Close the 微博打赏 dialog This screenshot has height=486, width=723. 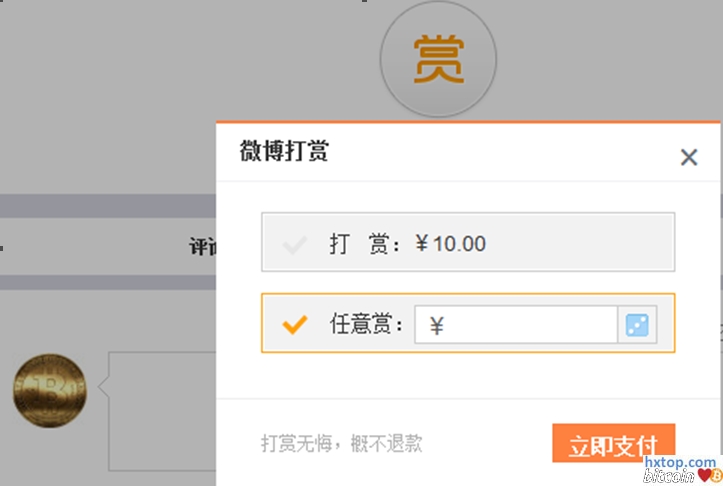[x=688, y=157]
